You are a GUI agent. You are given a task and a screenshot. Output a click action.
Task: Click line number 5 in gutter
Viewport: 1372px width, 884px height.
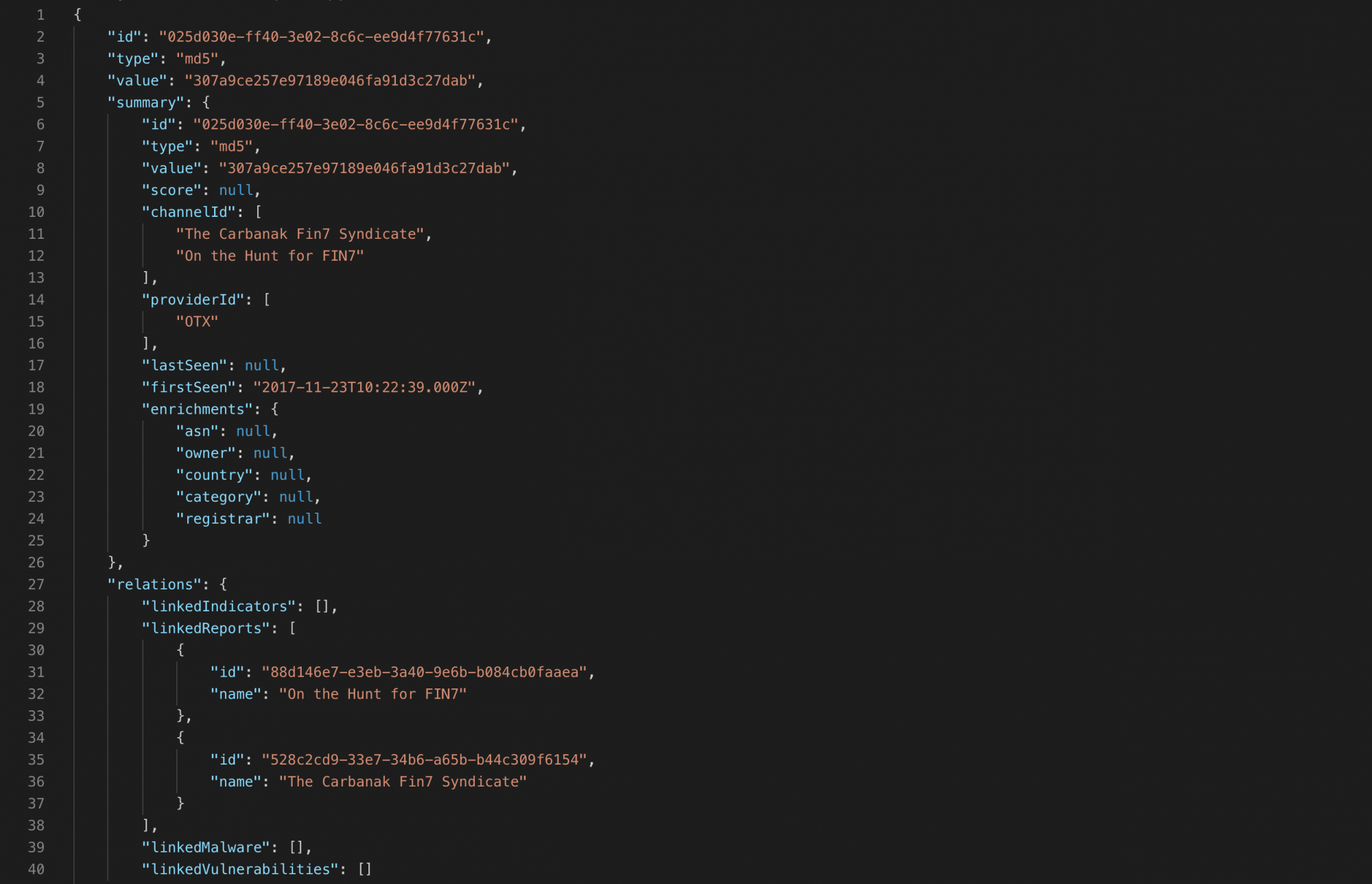click(40, 102)
